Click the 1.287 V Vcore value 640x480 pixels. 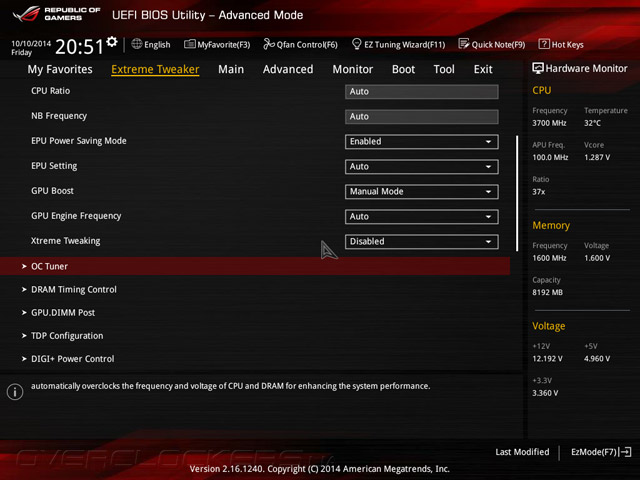coord(597,157)
